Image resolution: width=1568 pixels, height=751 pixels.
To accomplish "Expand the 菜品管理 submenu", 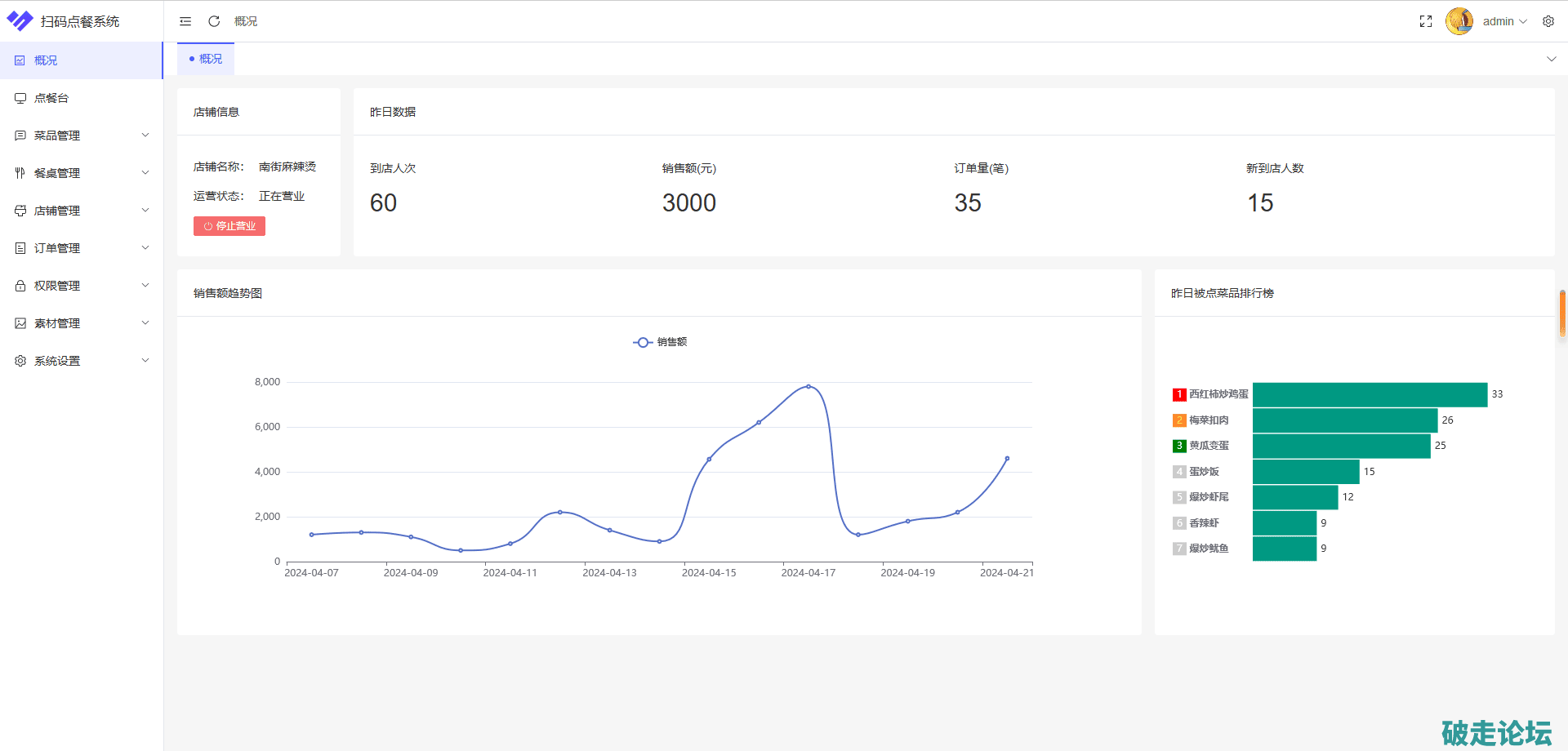I will 82,136.
